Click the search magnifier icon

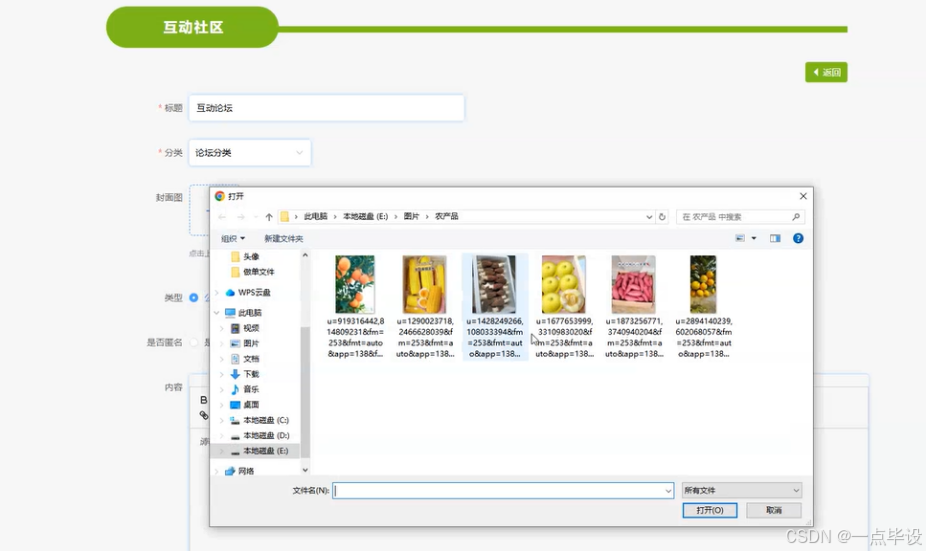pos(795,217)
